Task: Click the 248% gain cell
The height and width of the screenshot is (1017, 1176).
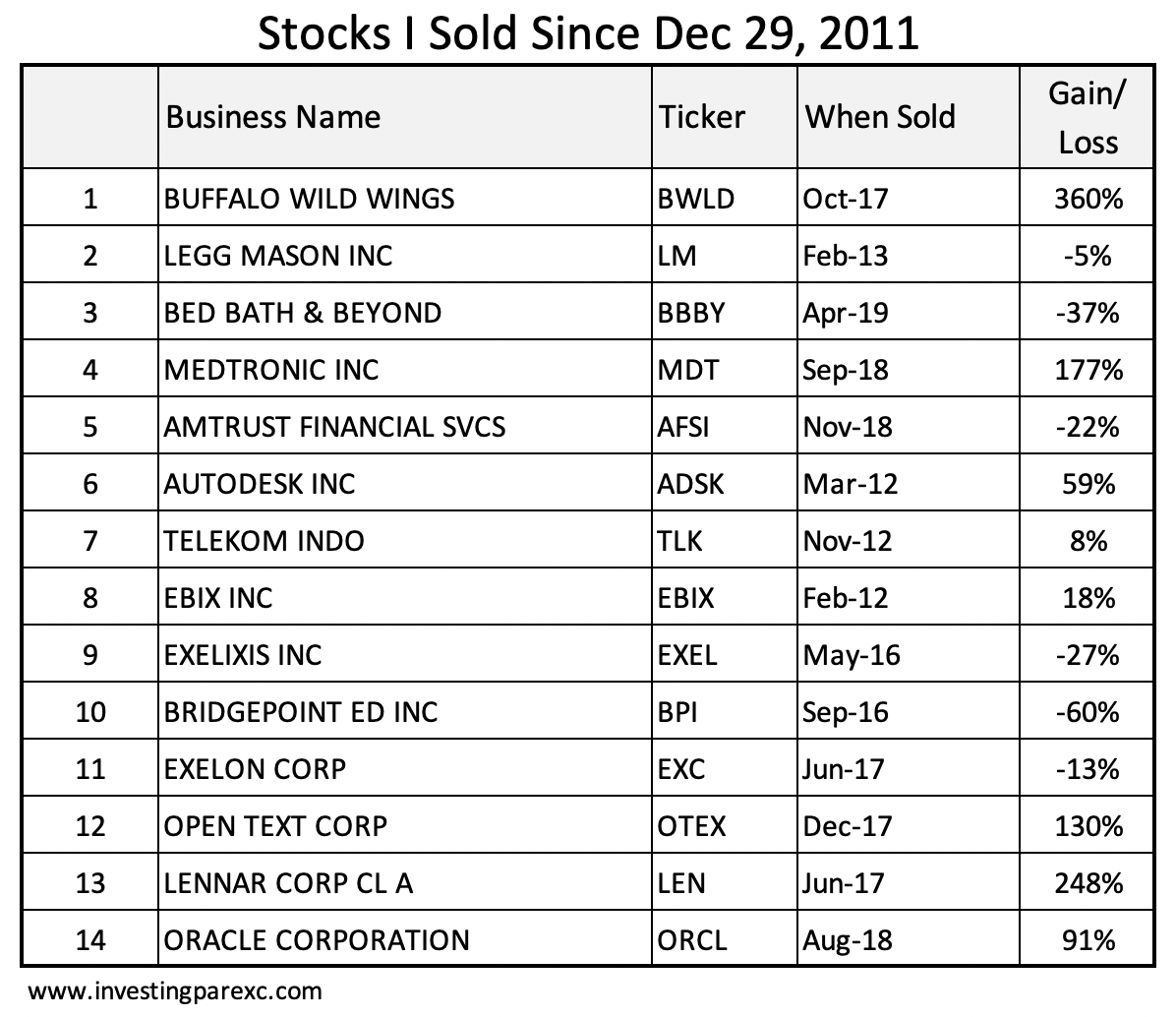Action: 1087,882
